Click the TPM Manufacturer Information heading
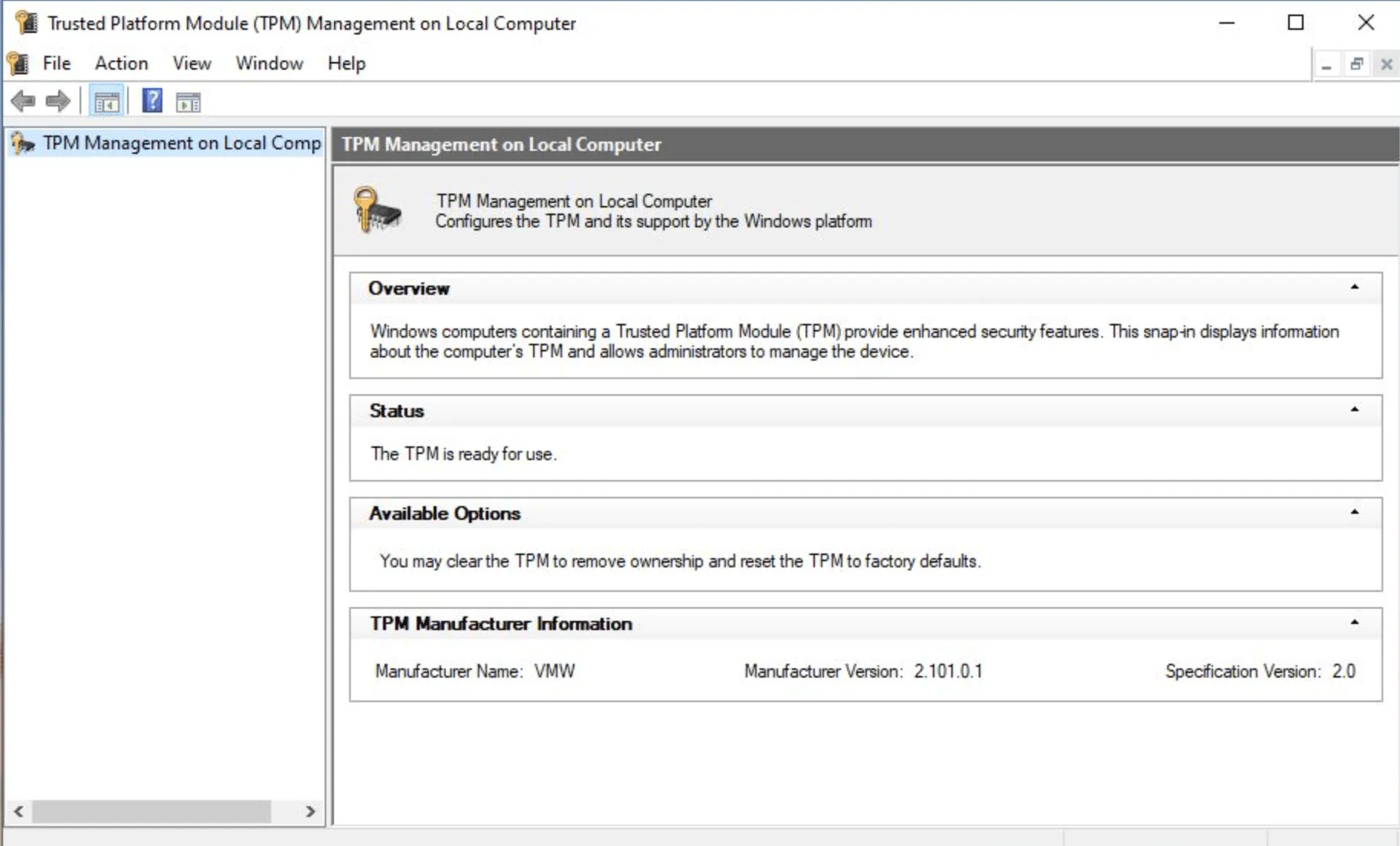 pyautogui.click(x=502, y=624)
